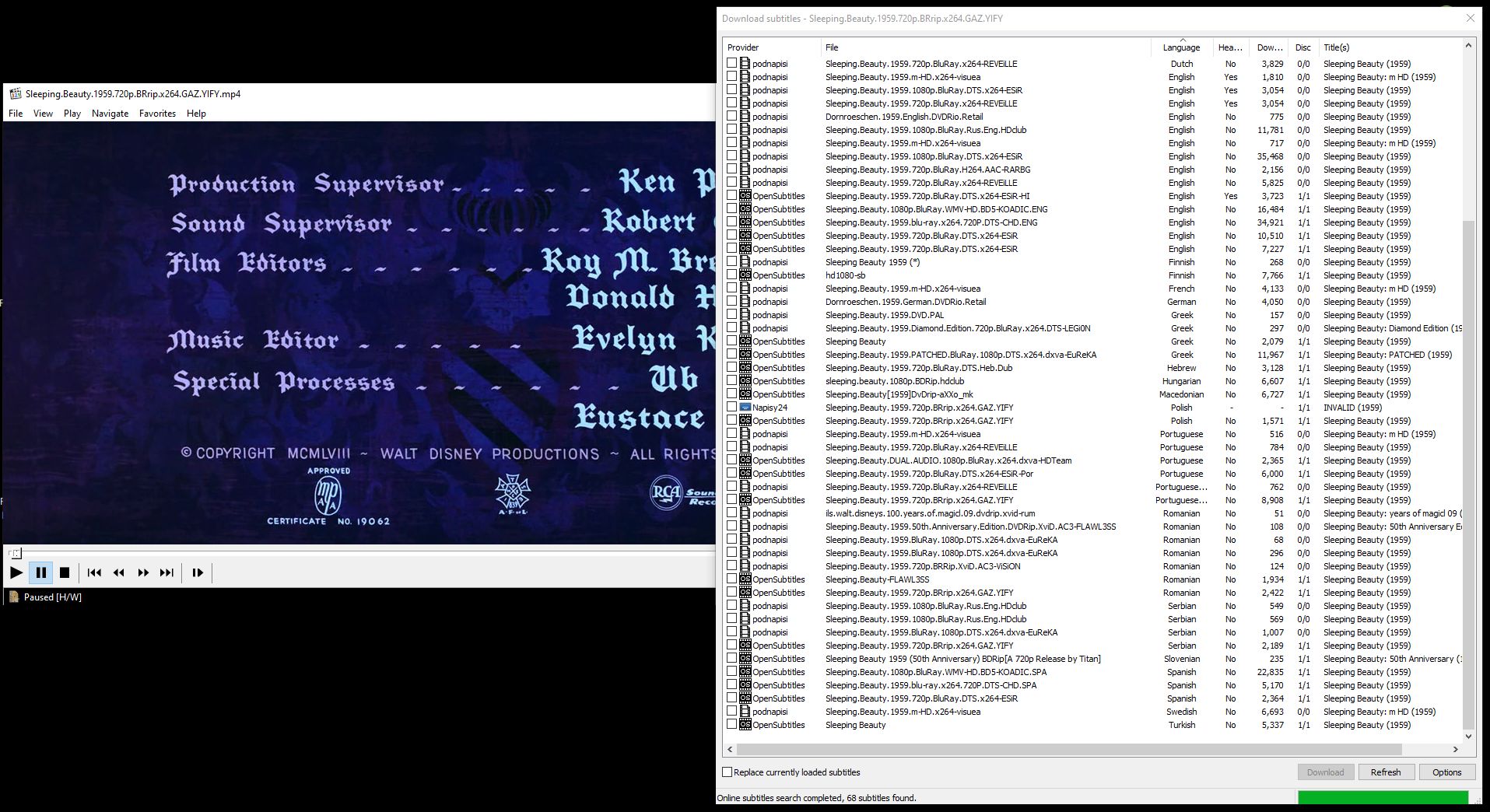
Task: Stop playback with the Stop button
Action: [x=65, y=572]
